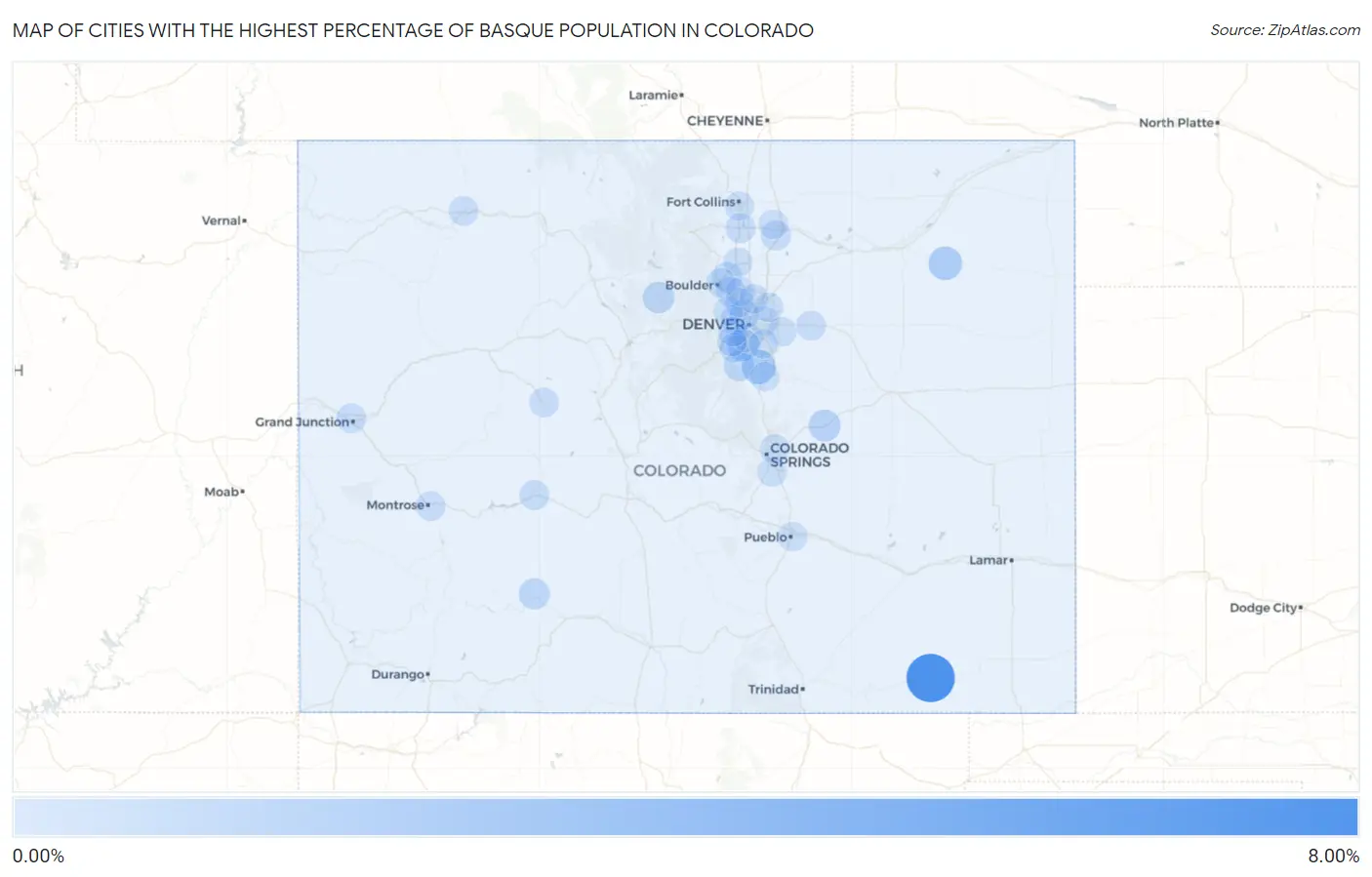Click the bubble west of Boulder
1372x877 pixels.
tap(659, 298)
